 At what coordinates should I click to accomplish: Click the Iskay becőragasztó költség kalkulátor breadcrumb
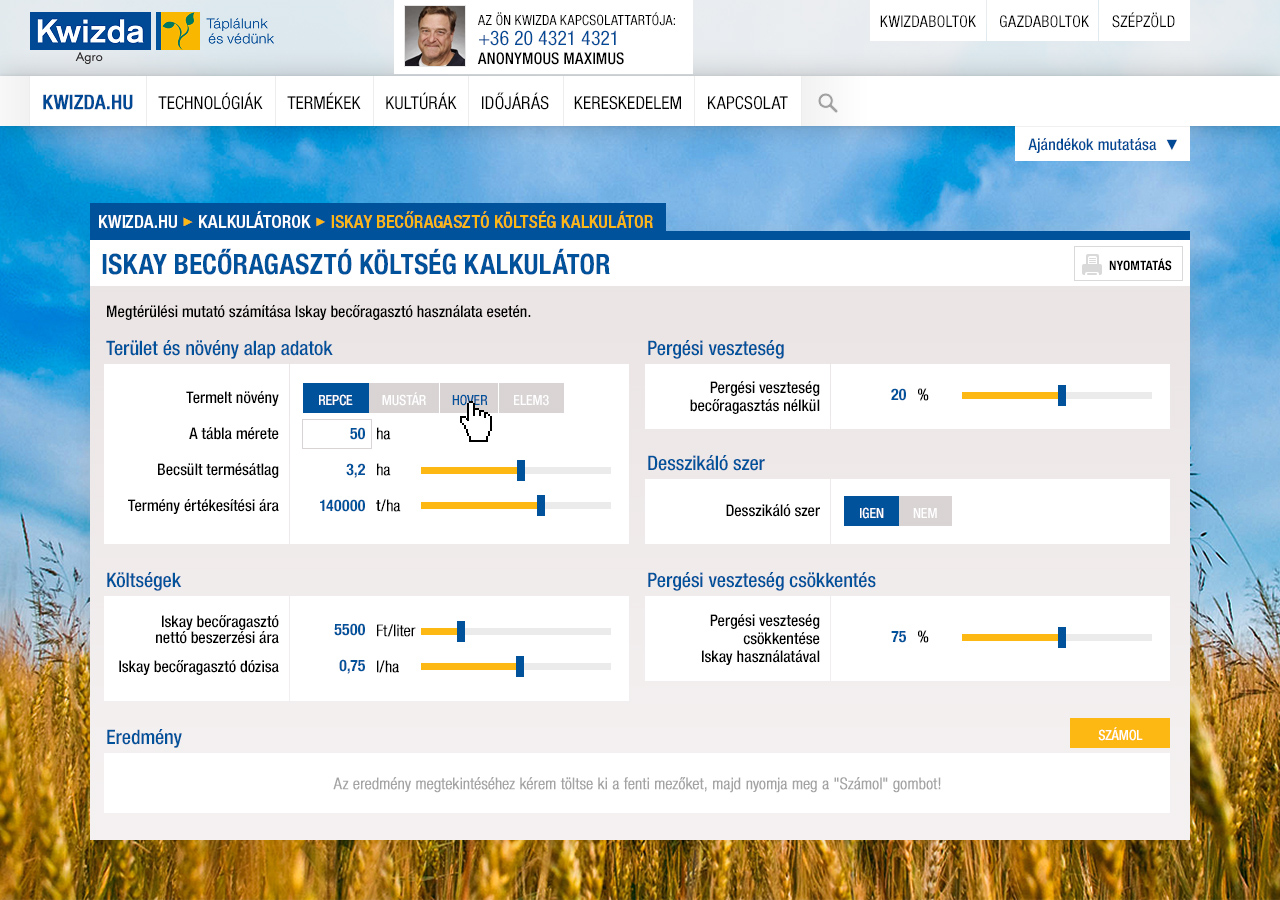[x=492, y=221]
